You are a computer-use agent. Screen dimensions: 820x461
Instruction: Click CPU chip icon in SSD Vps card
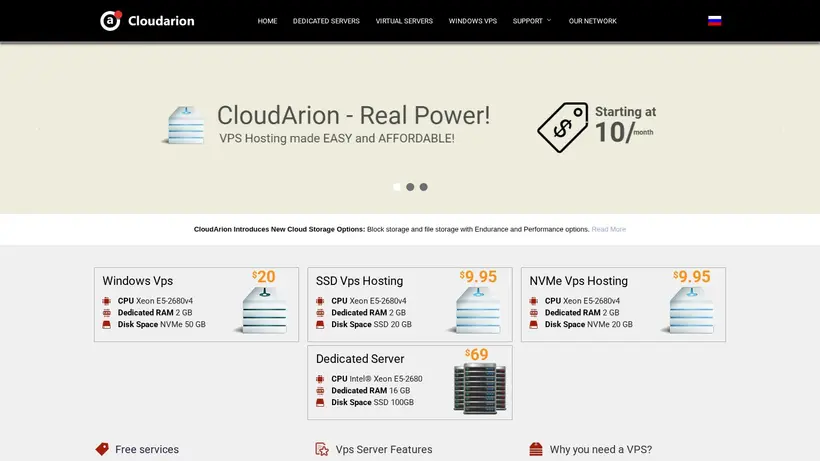pyautogui.click(x=320, y=301)
